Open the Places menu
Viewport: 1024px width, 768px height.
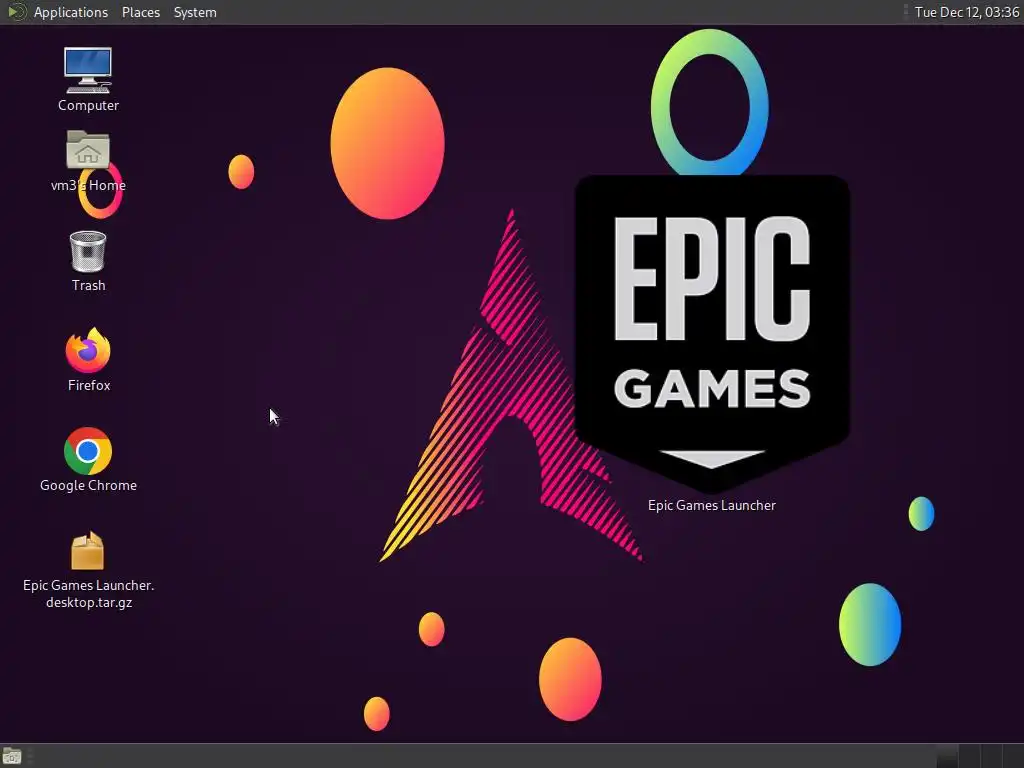pyautogui.click(x=140, y=12)
